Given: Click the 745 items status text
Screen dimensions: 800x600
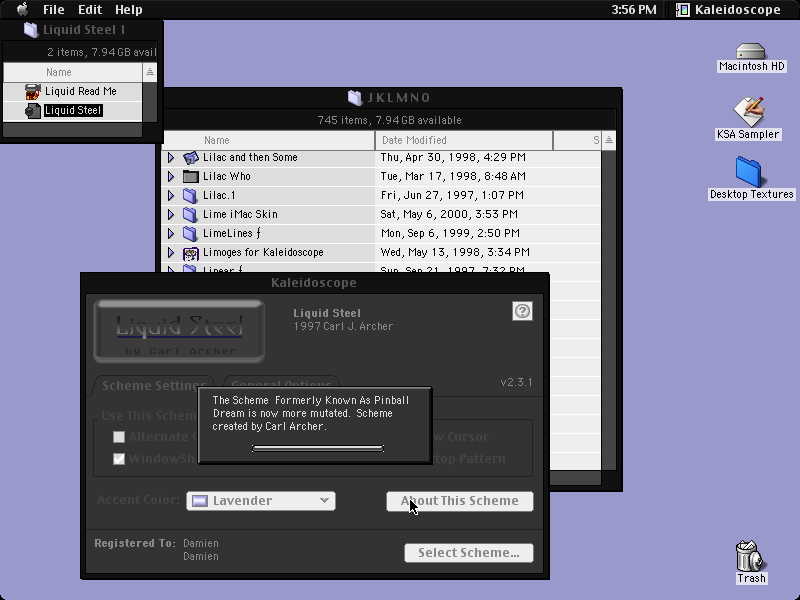Looking at the screenshot, I should [x=389, y=120].
